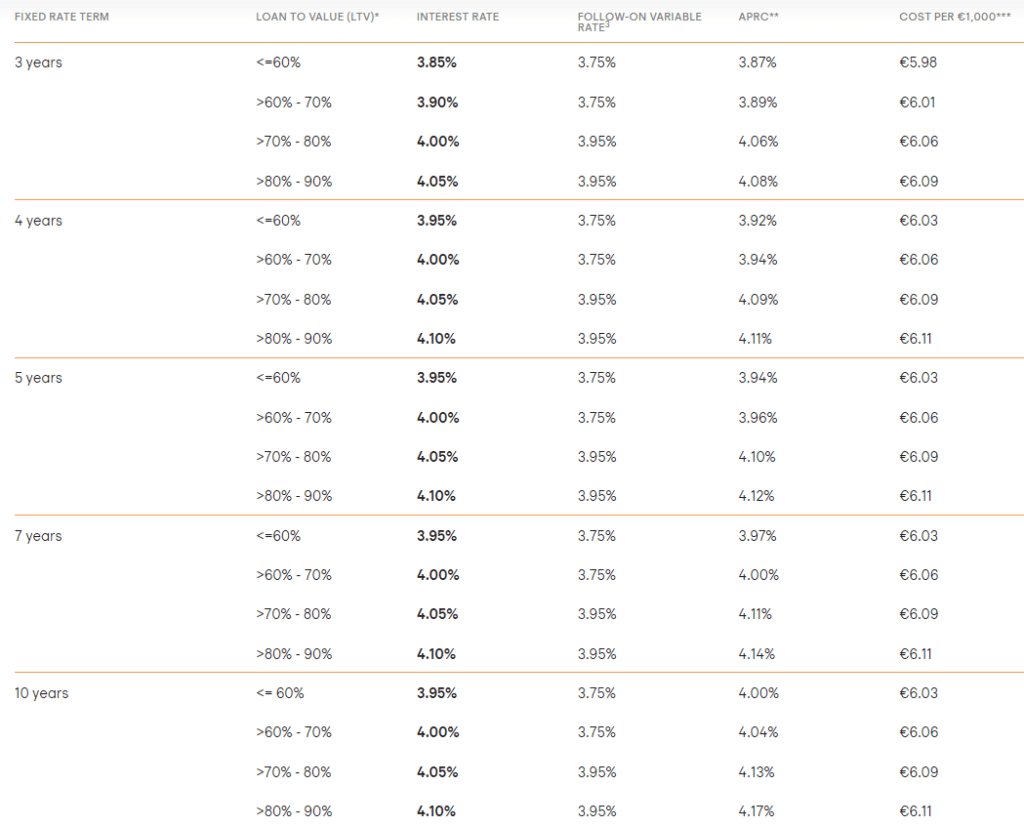Image resolution: width=1024 pixels, height=827 pixels.
Task: Click the Fixed Rate Term column header
Action: tap(61, 17)
